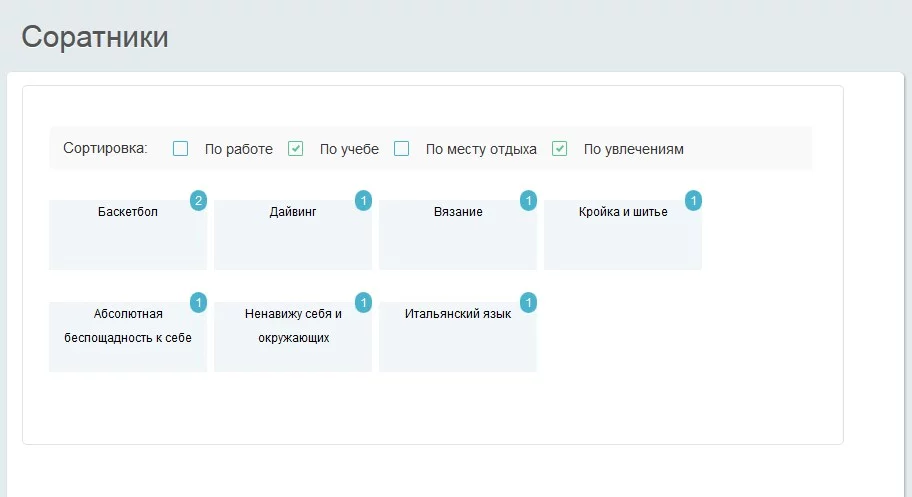The width and height of the screenshot is (912, 497).
Task: Select the Дайвинг interest tile
Action: pos(293,236)
